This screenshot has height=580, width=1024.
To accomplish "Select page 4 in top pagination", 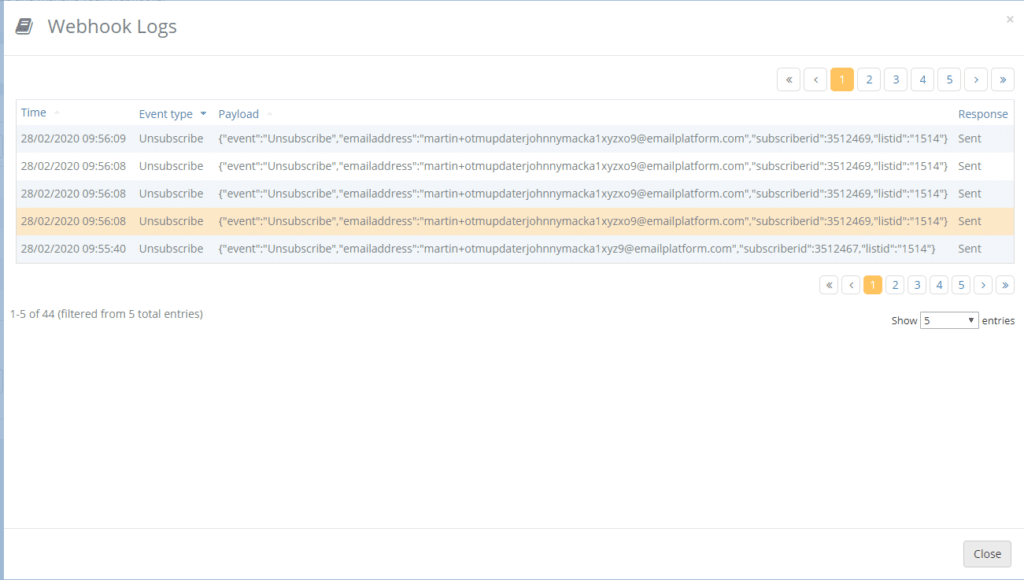I will [923, 80].
